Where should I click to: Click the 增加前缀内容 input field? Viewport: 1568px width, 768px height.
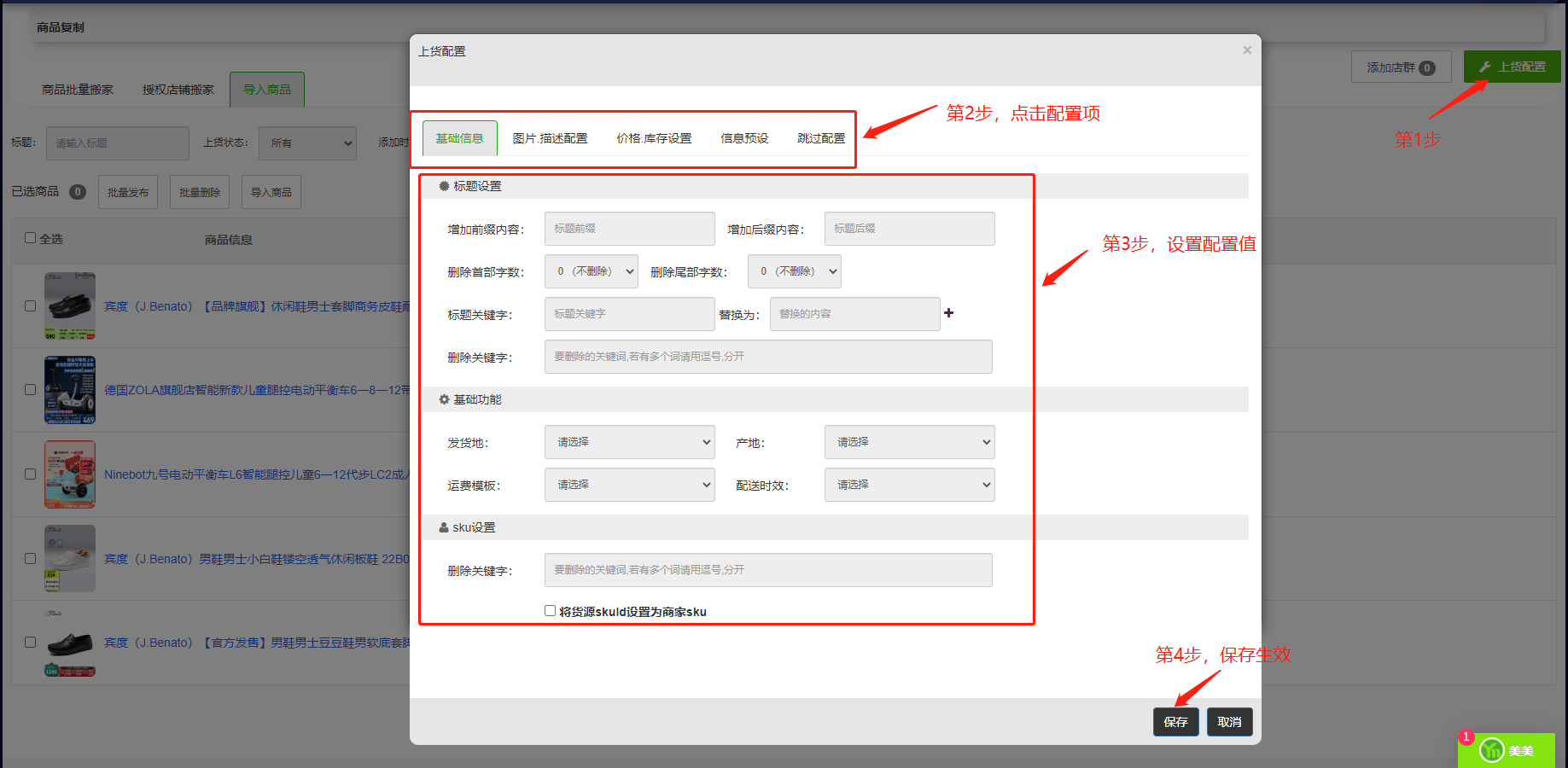(x=629, y=229)
